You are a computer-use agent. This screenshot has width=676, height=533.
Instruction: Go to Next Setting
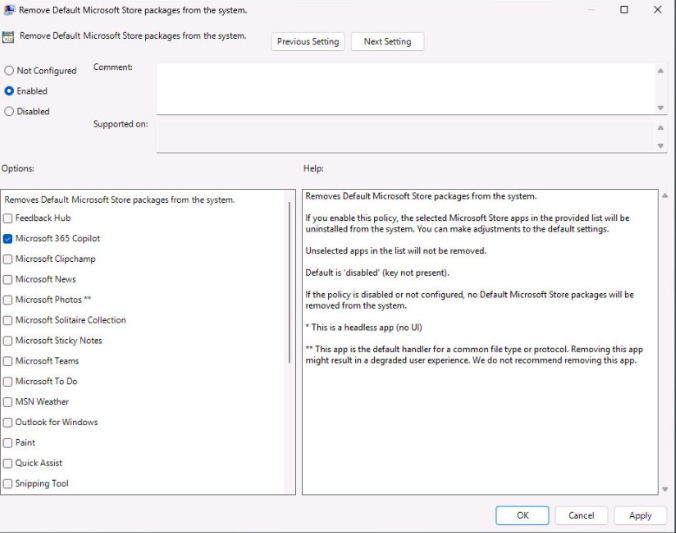[x=387, y=42]
